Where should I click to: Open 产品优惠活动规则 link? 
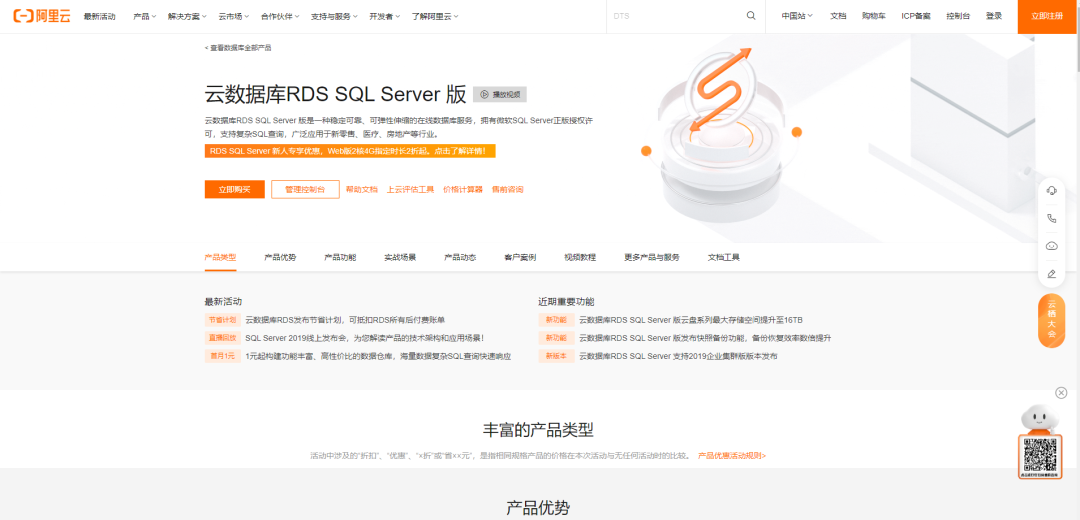(731, 456)
